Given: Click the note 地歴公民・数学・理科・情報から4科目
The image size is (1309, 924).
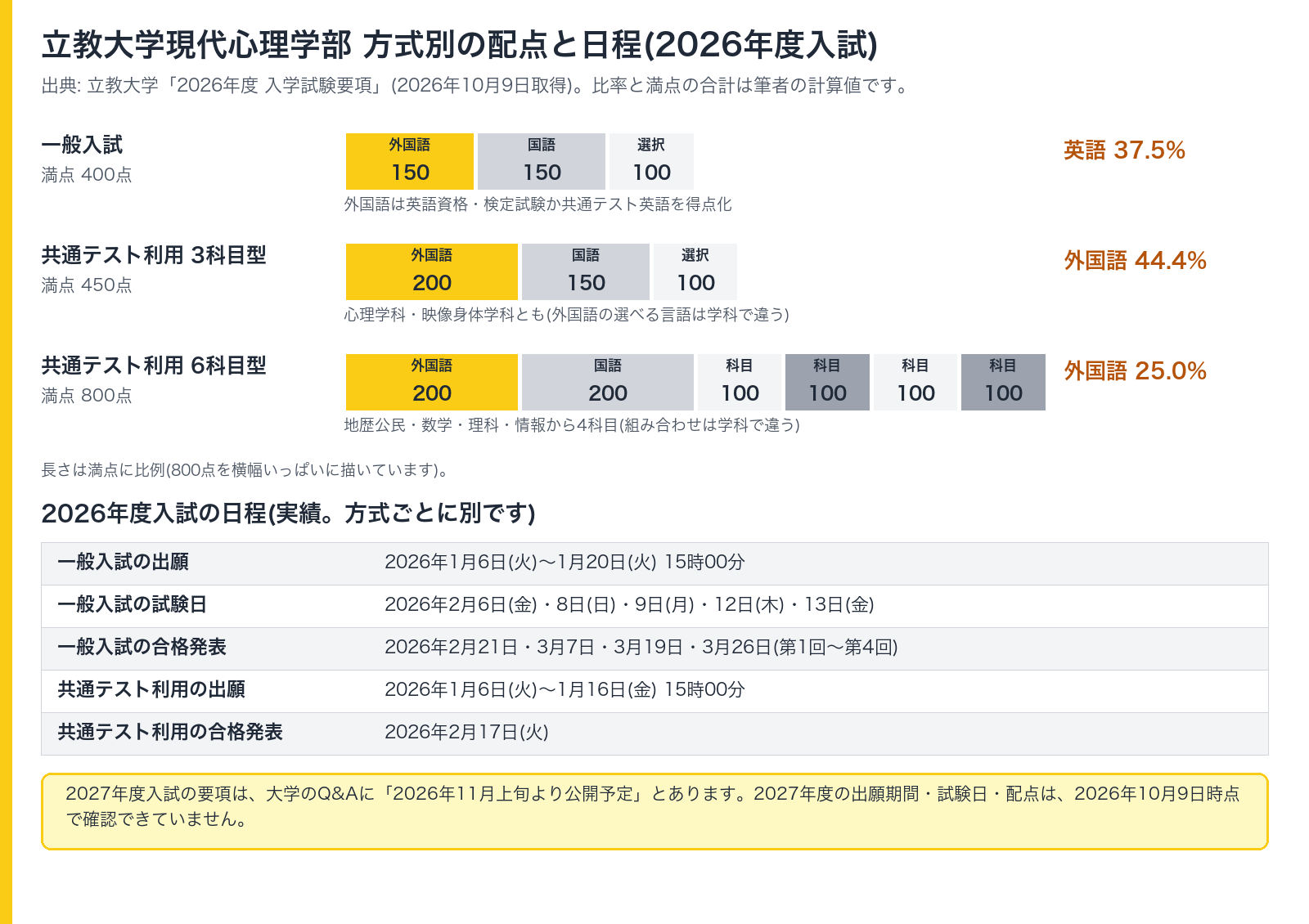Looking at the screenshot, I should 572,425.
